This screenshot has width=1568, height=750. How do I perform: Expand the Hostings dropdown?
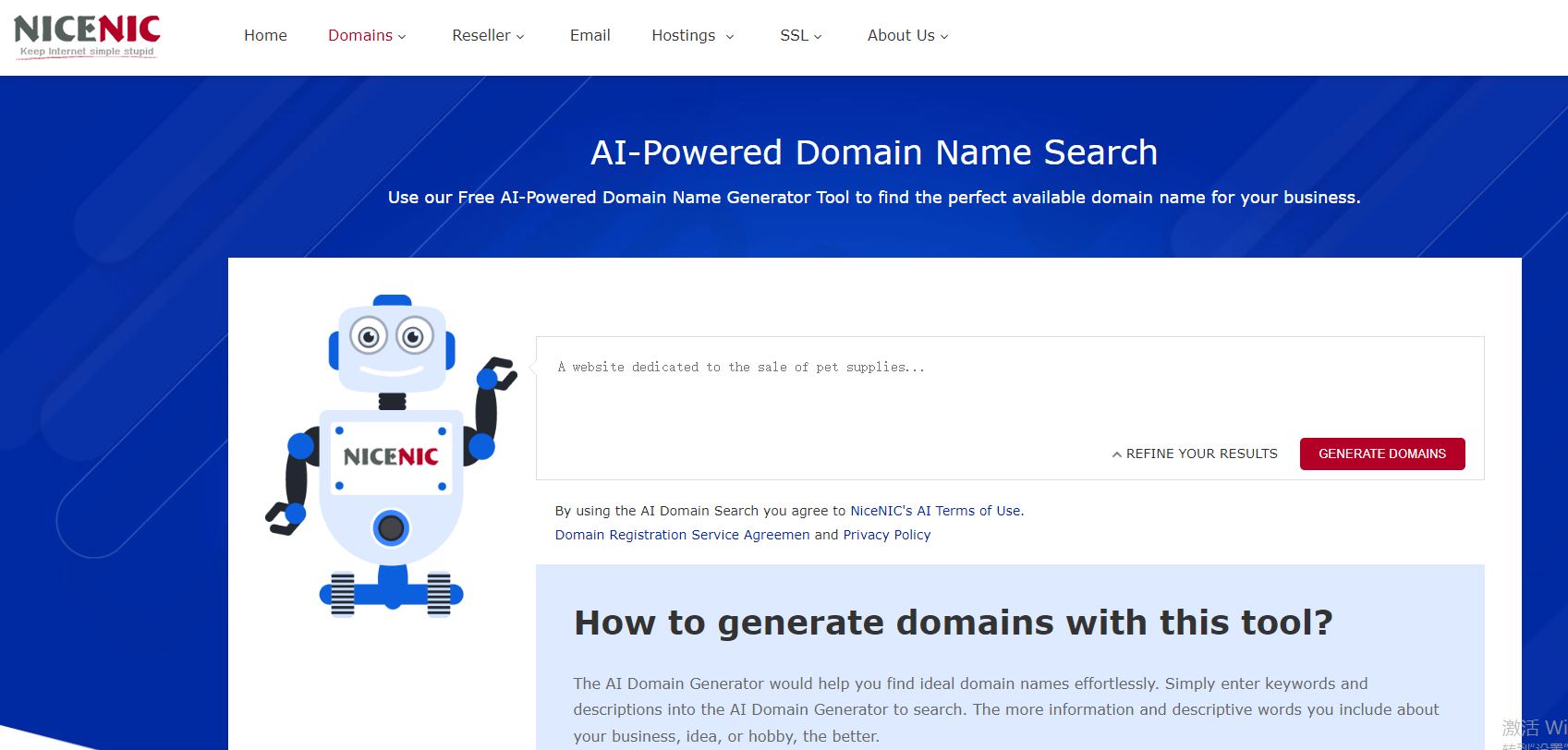[x=692, y=35]
